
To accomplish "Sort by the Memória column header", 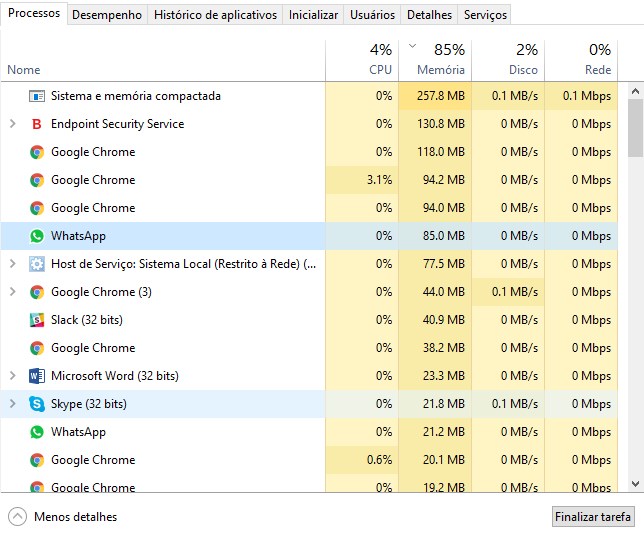I will click(435, 60).
